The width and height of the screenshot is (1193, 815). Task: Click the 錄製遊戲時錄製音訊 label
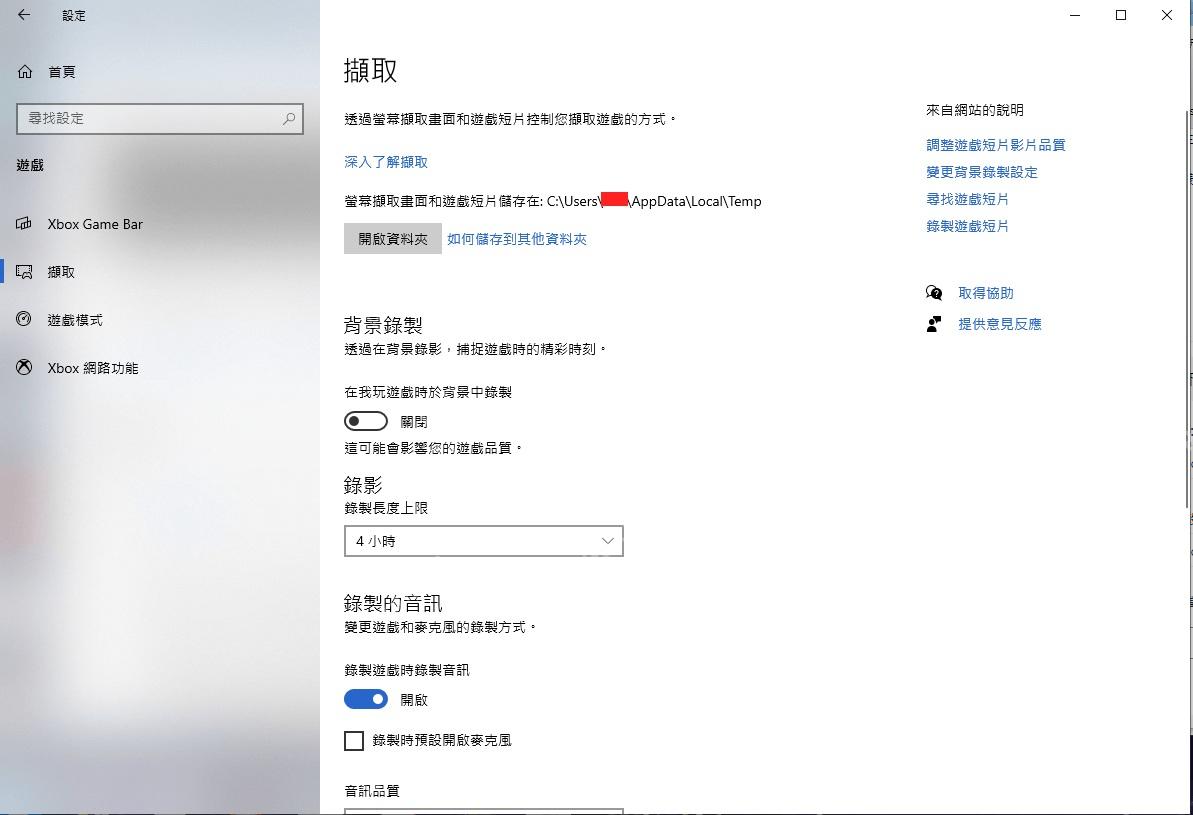click(x=407, y=670)
